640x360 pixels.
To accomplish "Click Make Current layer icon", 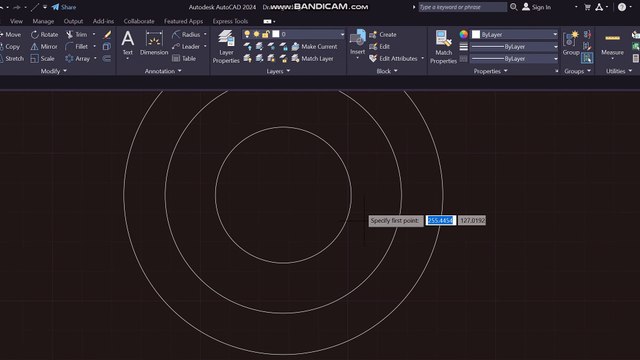I will 315,47.
